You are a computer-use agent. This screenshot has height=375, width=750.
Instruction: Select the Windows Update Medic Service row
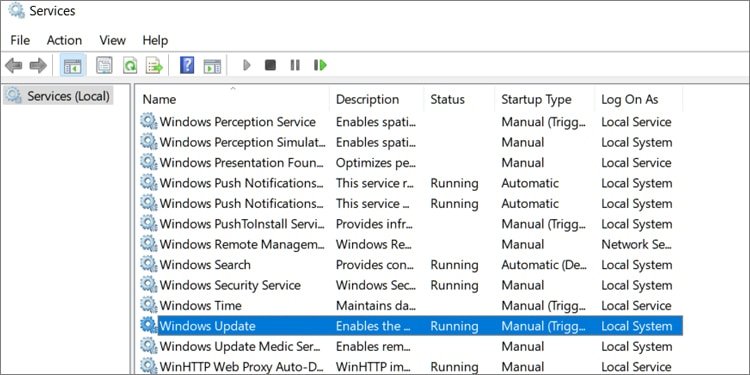click(411, 346)
